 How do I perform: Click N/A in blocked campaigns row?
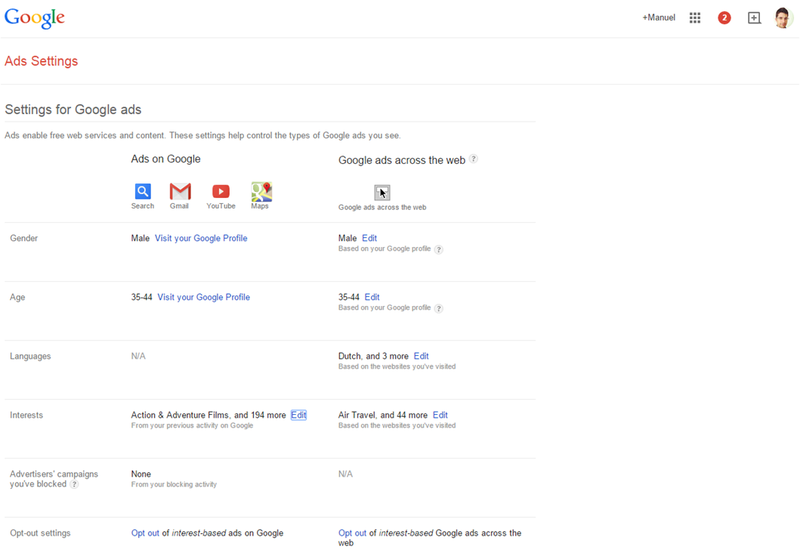(x=345, y=474)
